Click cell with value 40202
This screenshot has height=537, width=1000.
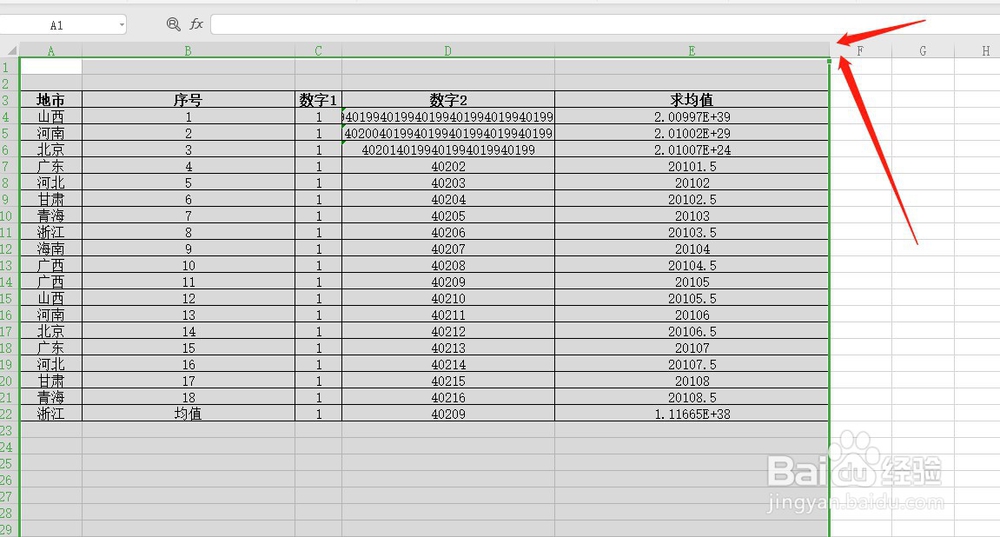pos(448,166)
